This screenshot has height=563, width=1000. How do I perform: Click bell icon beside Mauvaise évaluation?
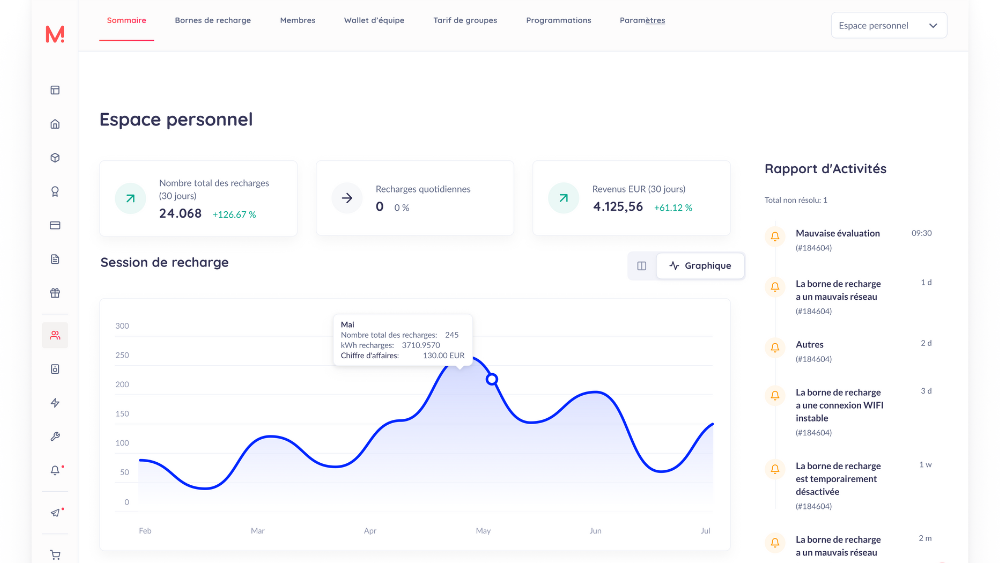tap(775, 237)
